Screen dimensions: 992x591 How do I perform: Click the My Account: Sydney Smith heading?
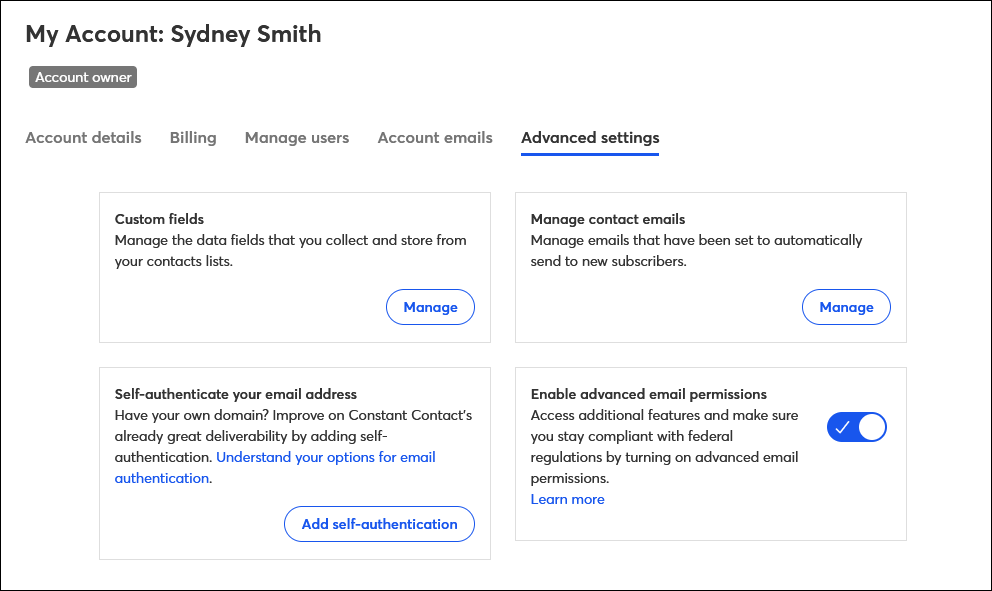(173, 34)
